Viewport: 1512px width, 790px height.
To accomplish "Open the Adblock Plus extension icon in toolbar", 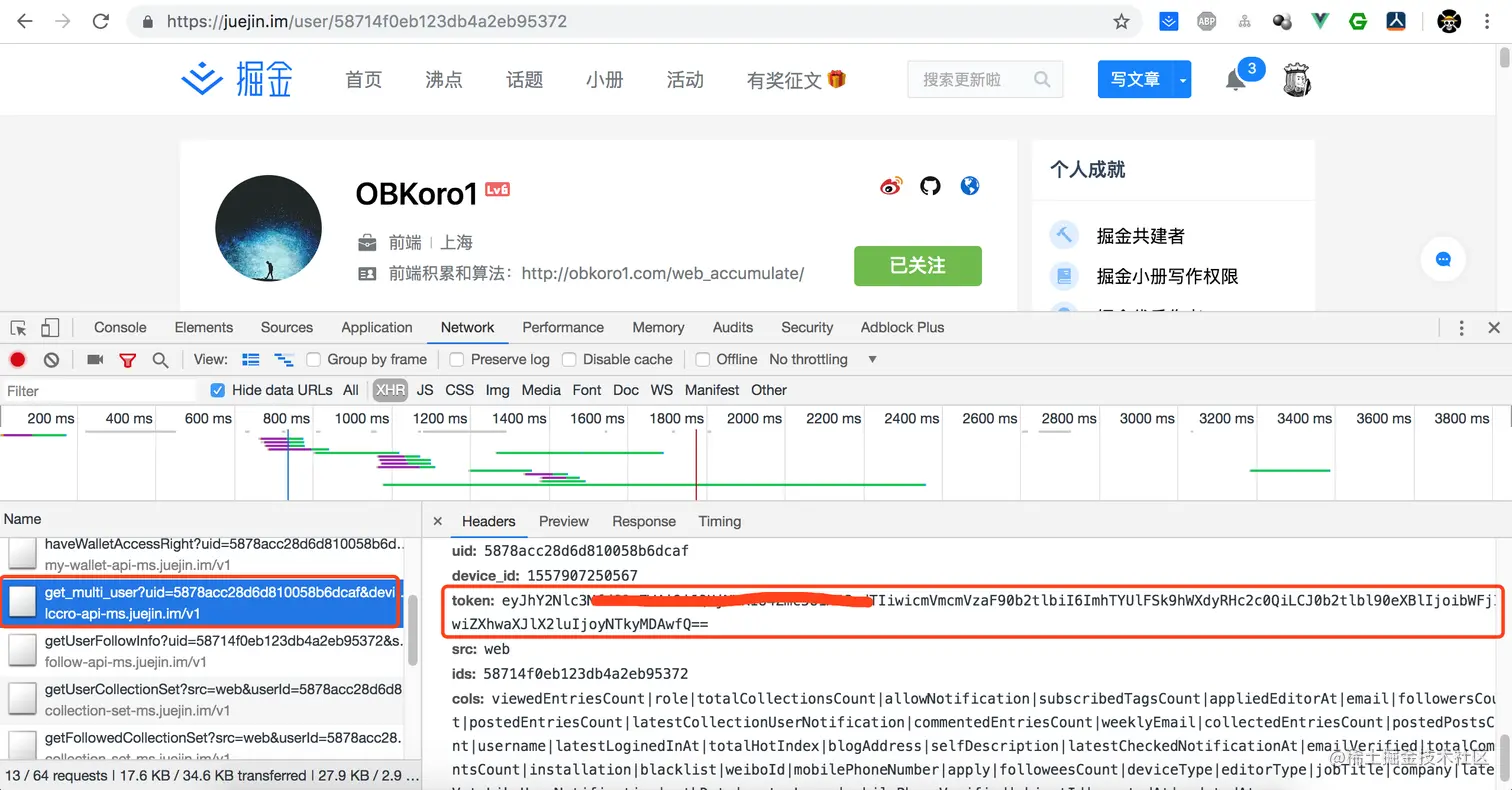I will [1207, 21].
